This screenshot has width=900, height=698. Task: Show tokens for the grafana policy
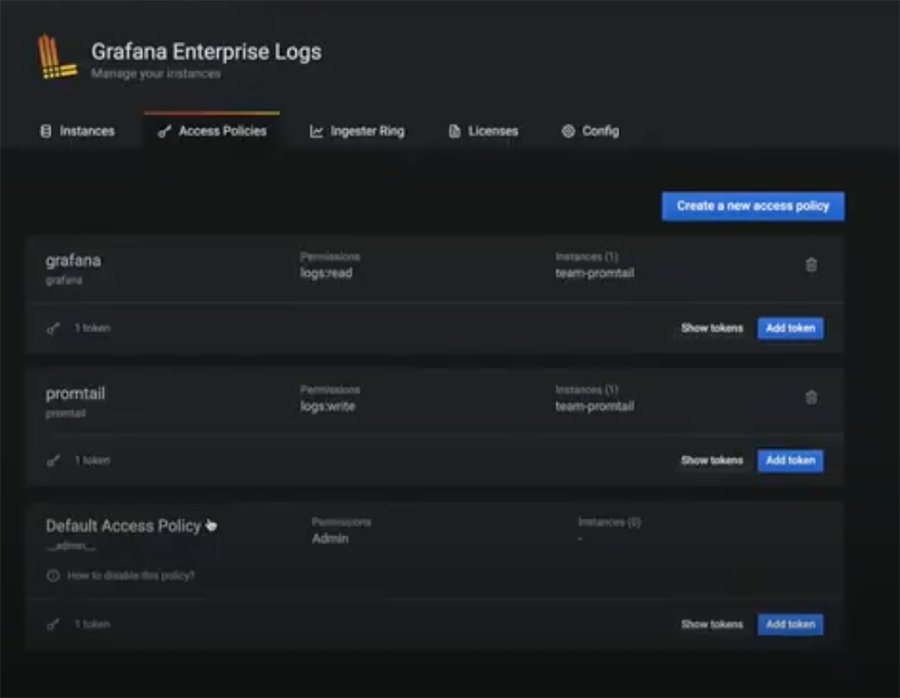(711, 328)
